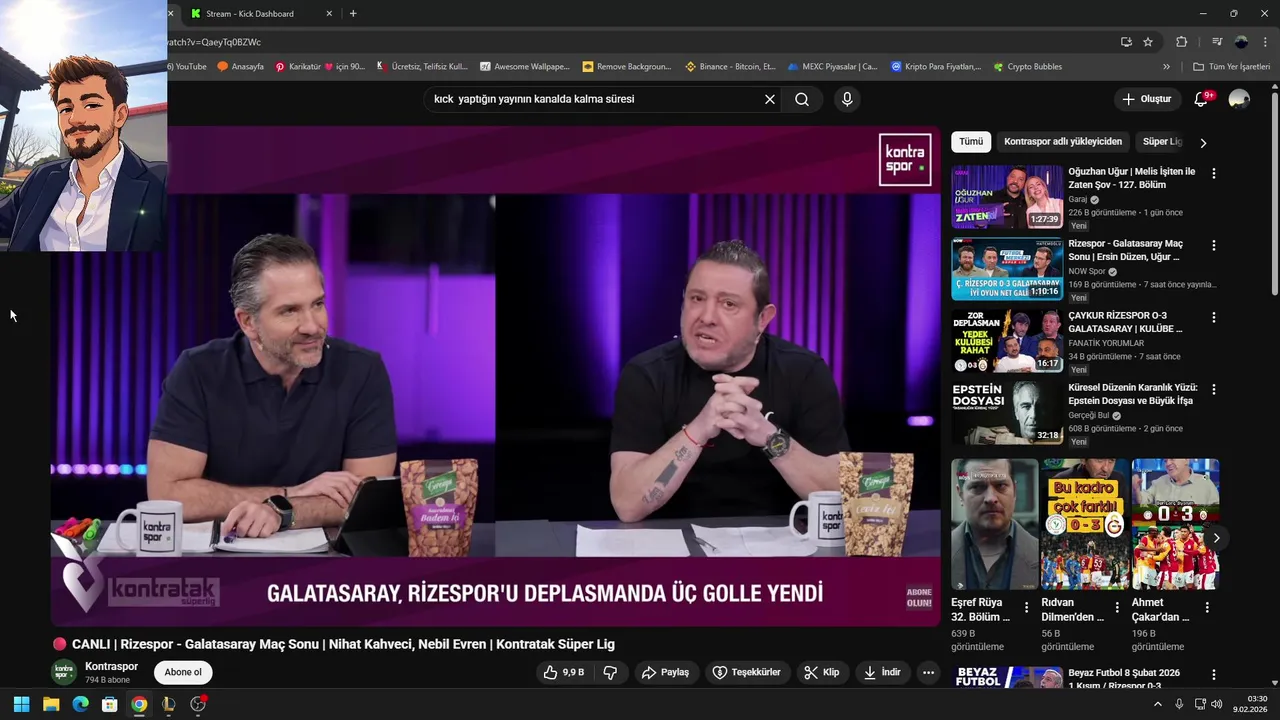
Task: Open options for Beyaz Futbol 8 Şubat video
Action: click(x=1214, y=675)
